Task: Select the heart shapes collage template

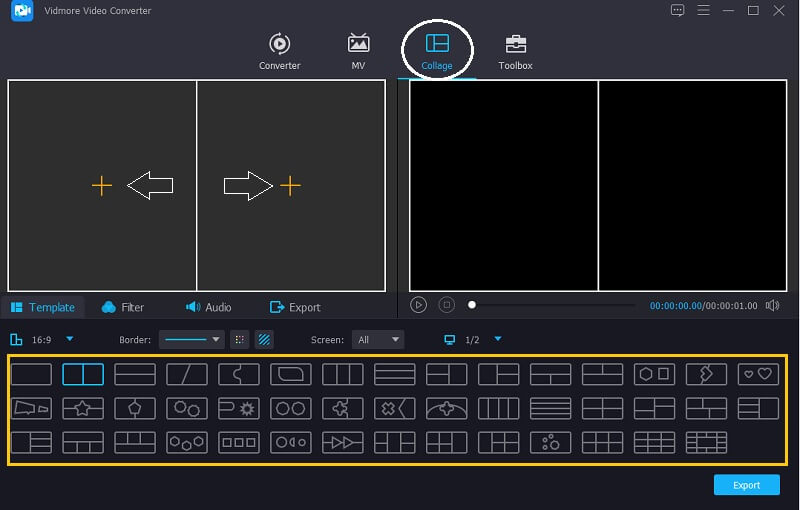Action: point(758,375)
